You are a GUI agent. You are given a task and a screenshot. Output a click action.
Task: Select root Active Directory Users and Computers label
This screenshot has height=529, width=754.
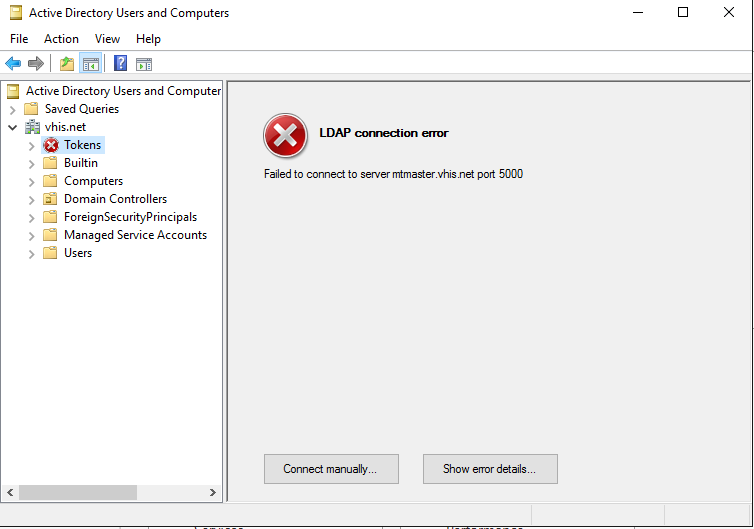point(124,91)
